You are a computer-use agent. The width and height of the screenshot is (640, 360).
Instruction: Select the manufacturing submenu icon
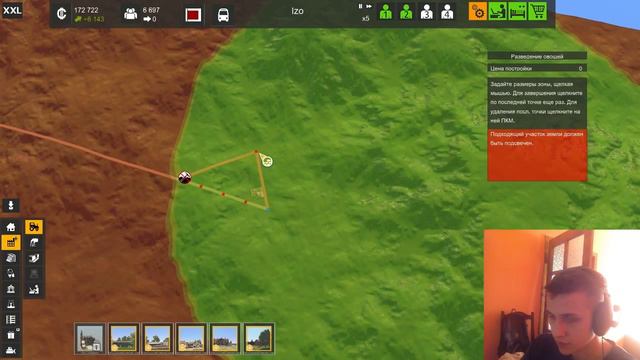(34, 258)
